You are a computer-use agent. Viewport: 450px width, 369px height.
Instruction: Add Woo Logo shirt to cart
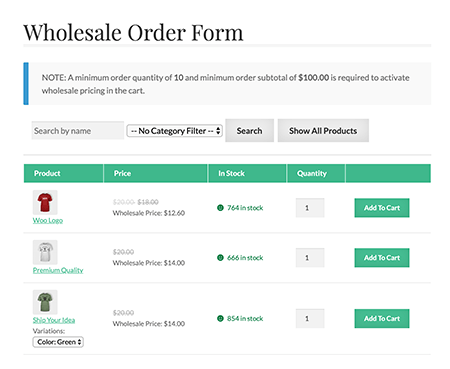382,208
